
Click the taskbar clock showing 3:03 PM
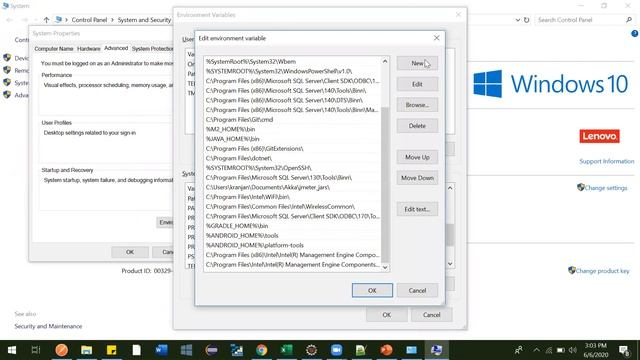point(595,350)
